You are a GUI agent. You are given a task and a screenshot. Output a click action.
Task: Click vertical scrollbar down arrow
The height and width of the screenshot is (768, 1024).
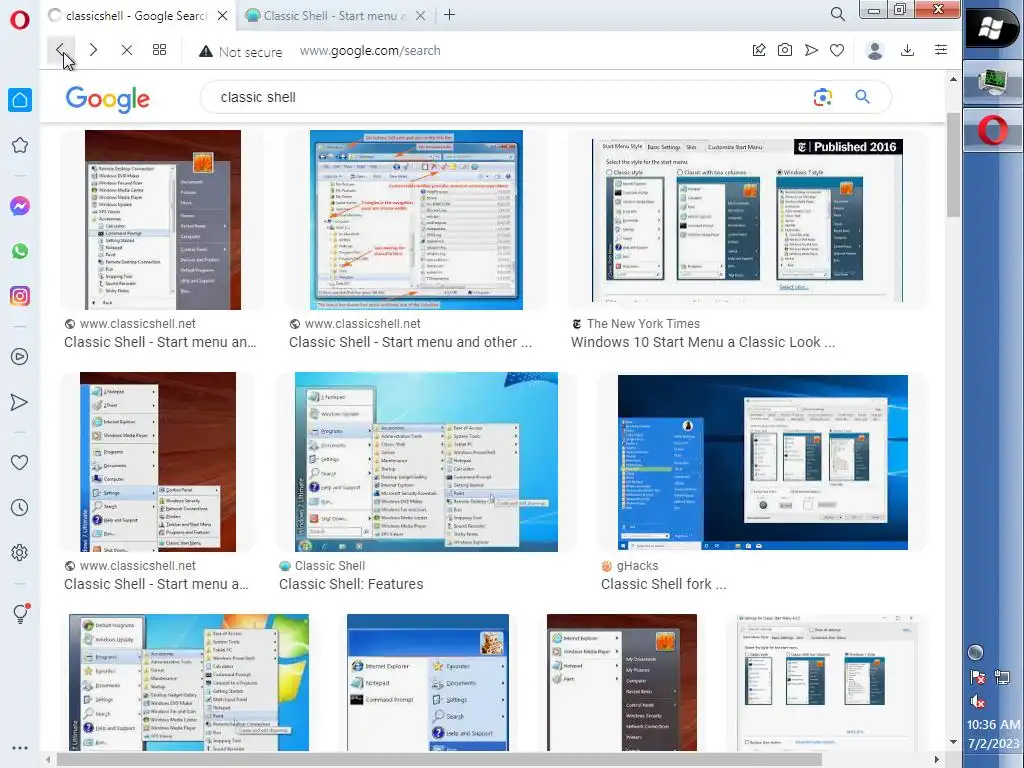click(953, 742)
